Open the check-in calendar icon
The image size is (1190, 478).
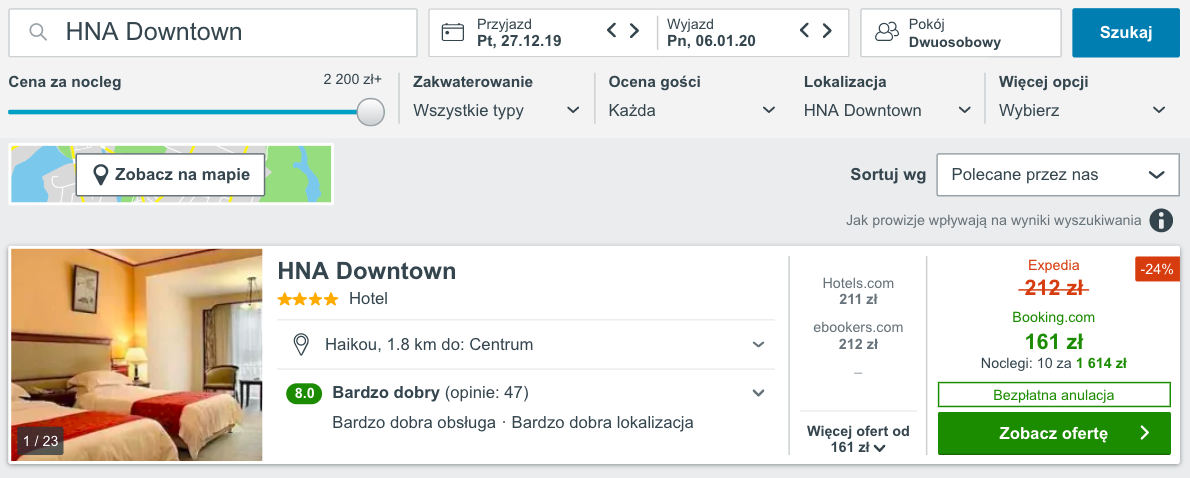click(x=453, y=32)
